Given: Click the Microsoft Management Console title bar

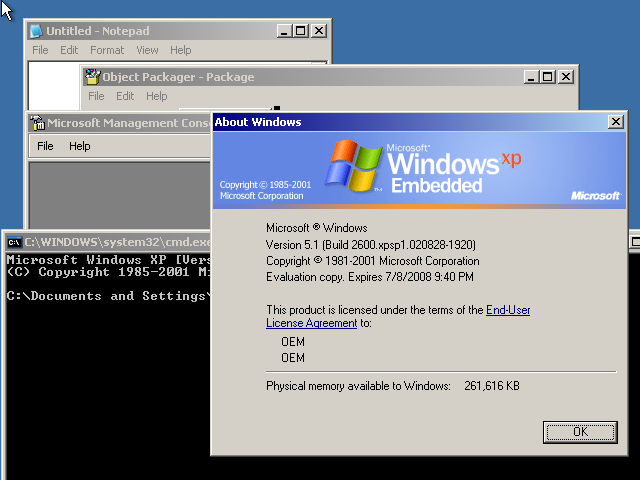Looking at the screenshot, I should click(120, 123).
